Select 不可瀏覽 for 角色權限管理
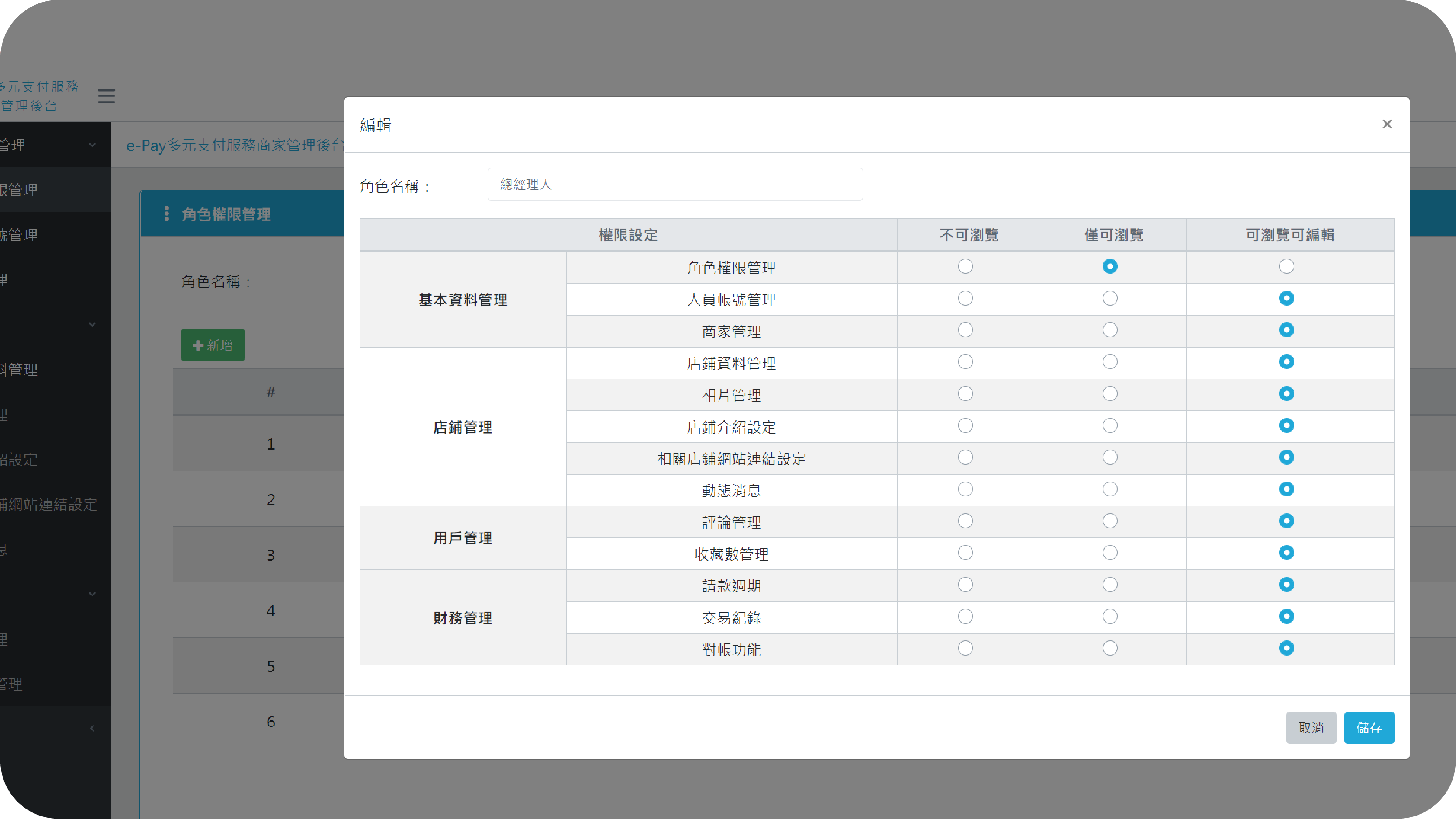 pos(965,266)
